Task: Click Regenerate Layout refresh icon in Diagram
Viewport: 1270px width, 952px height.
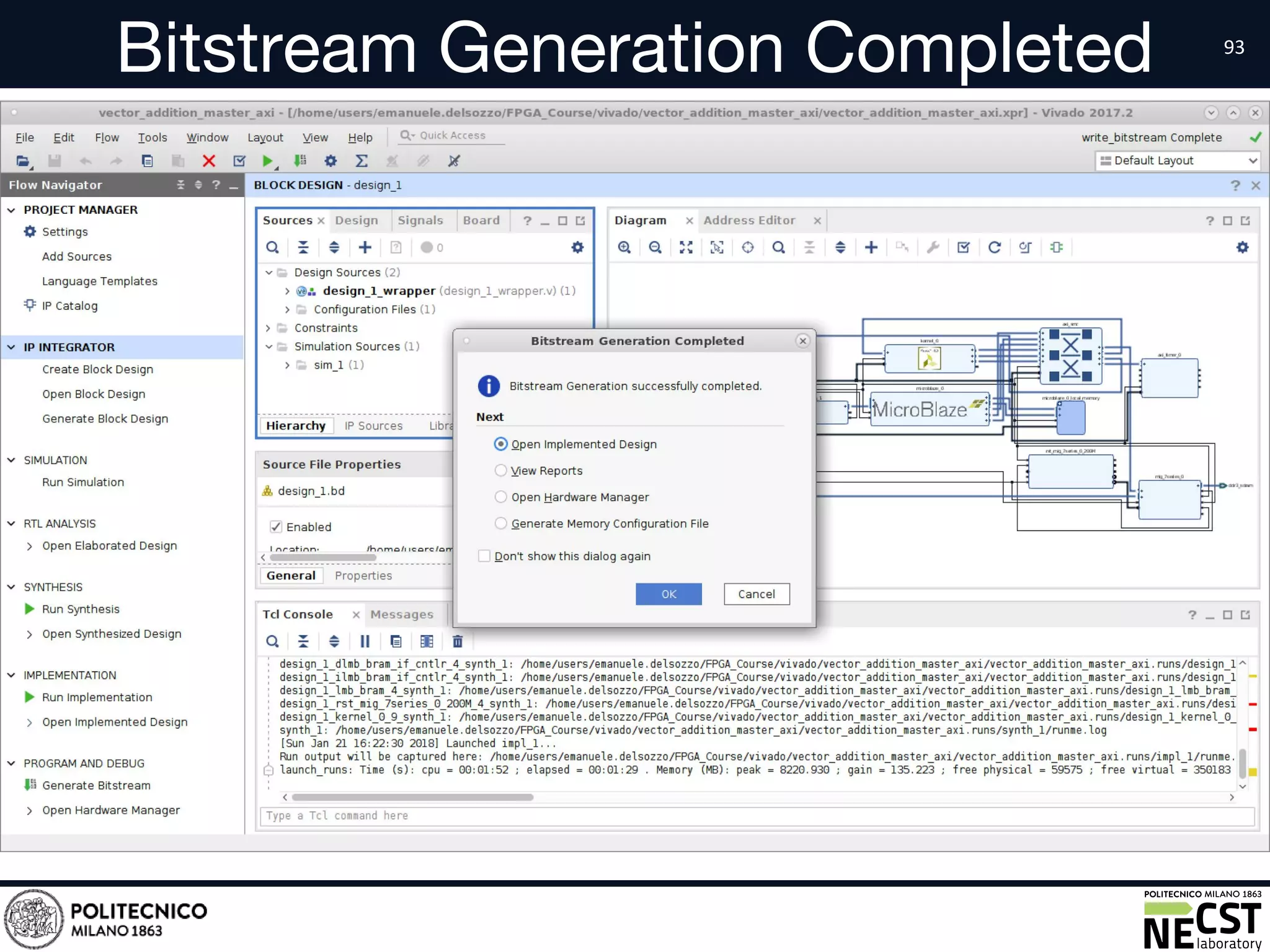Action: [x=995, y=247]
